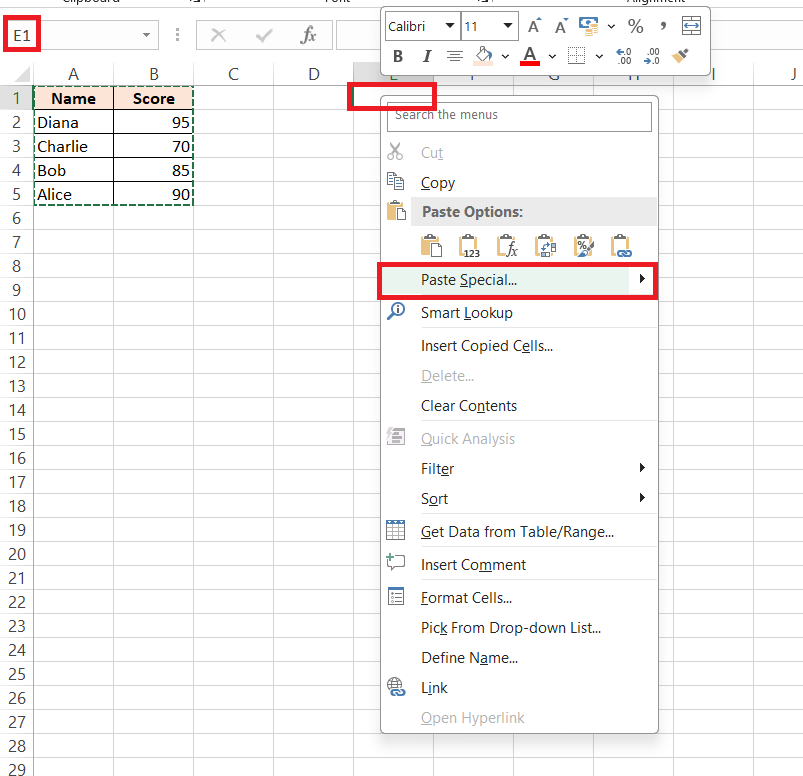
Task: Click Decrease Font Size icon
Action: coord(561,26)
